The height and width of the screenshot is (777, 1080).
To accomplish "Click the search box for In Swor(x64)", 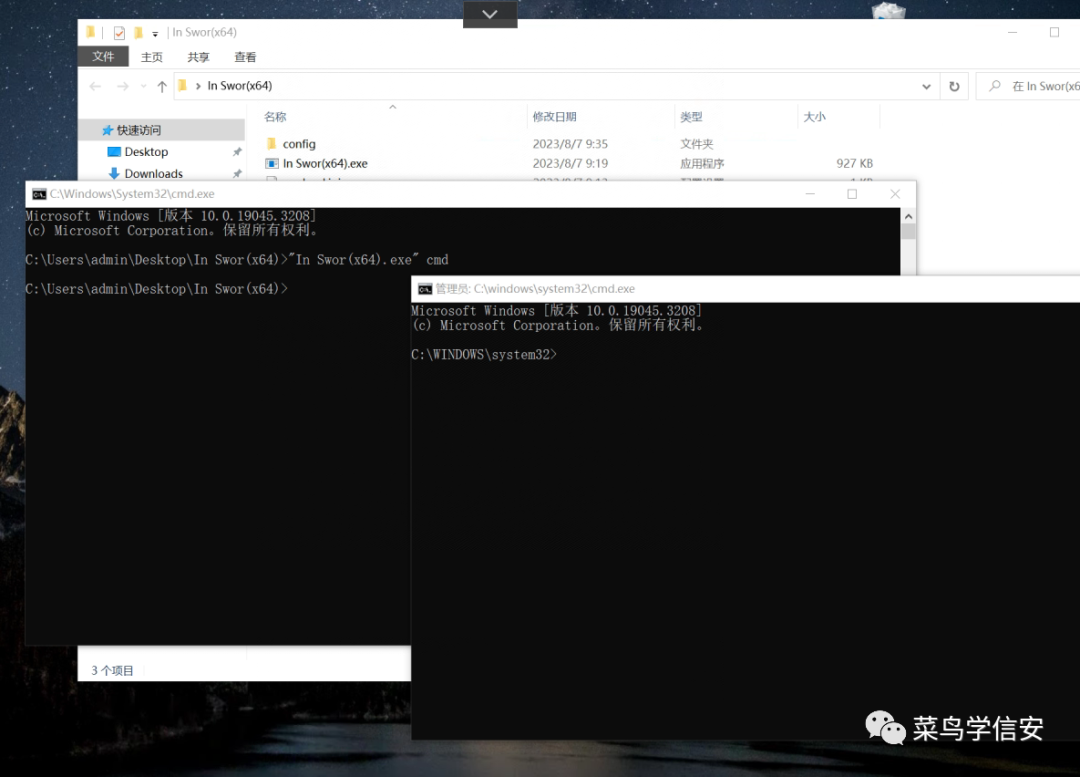I will click(x=1030, y=86).
